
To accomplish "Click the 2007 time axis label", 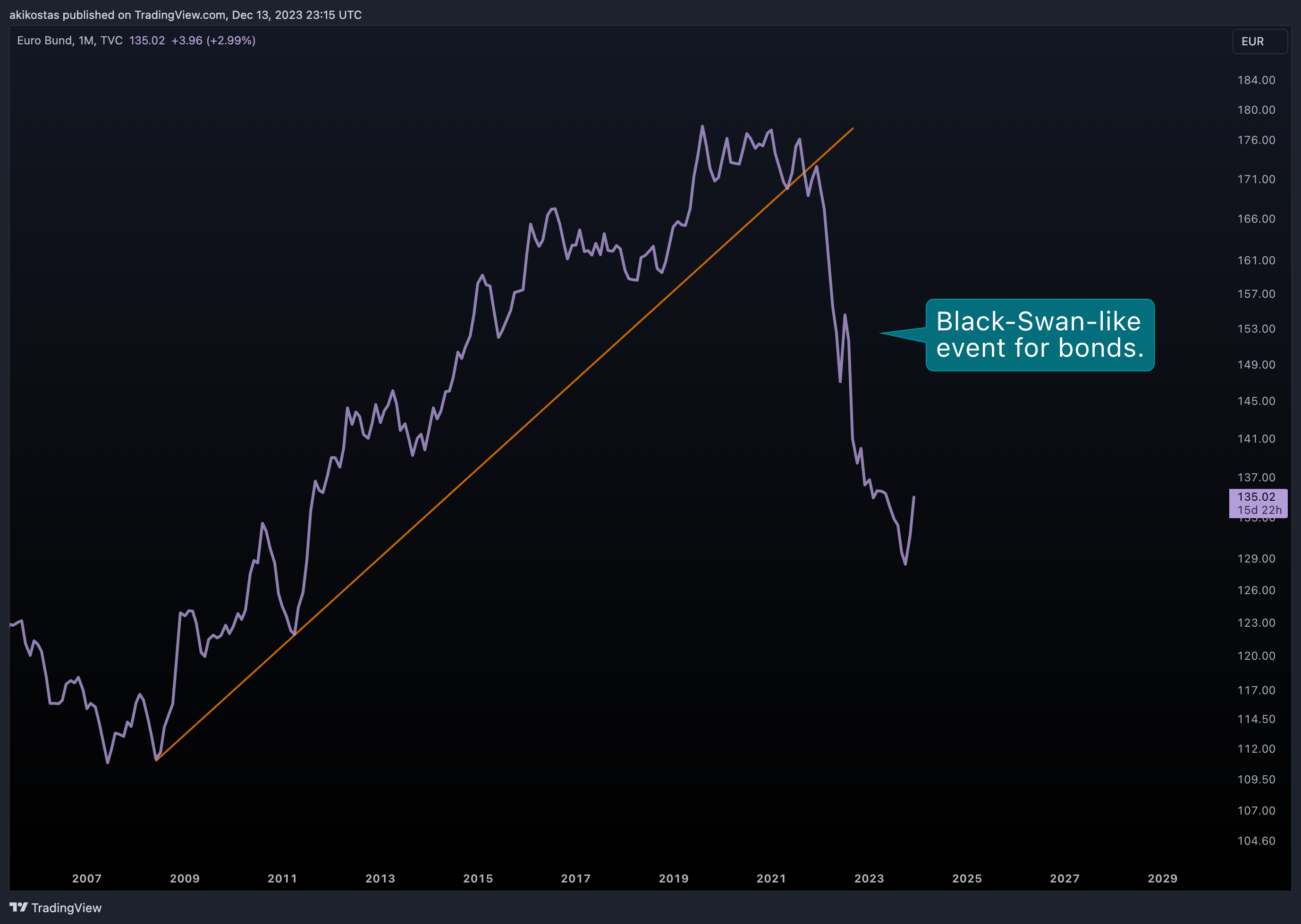I will [x=86, y=879].
